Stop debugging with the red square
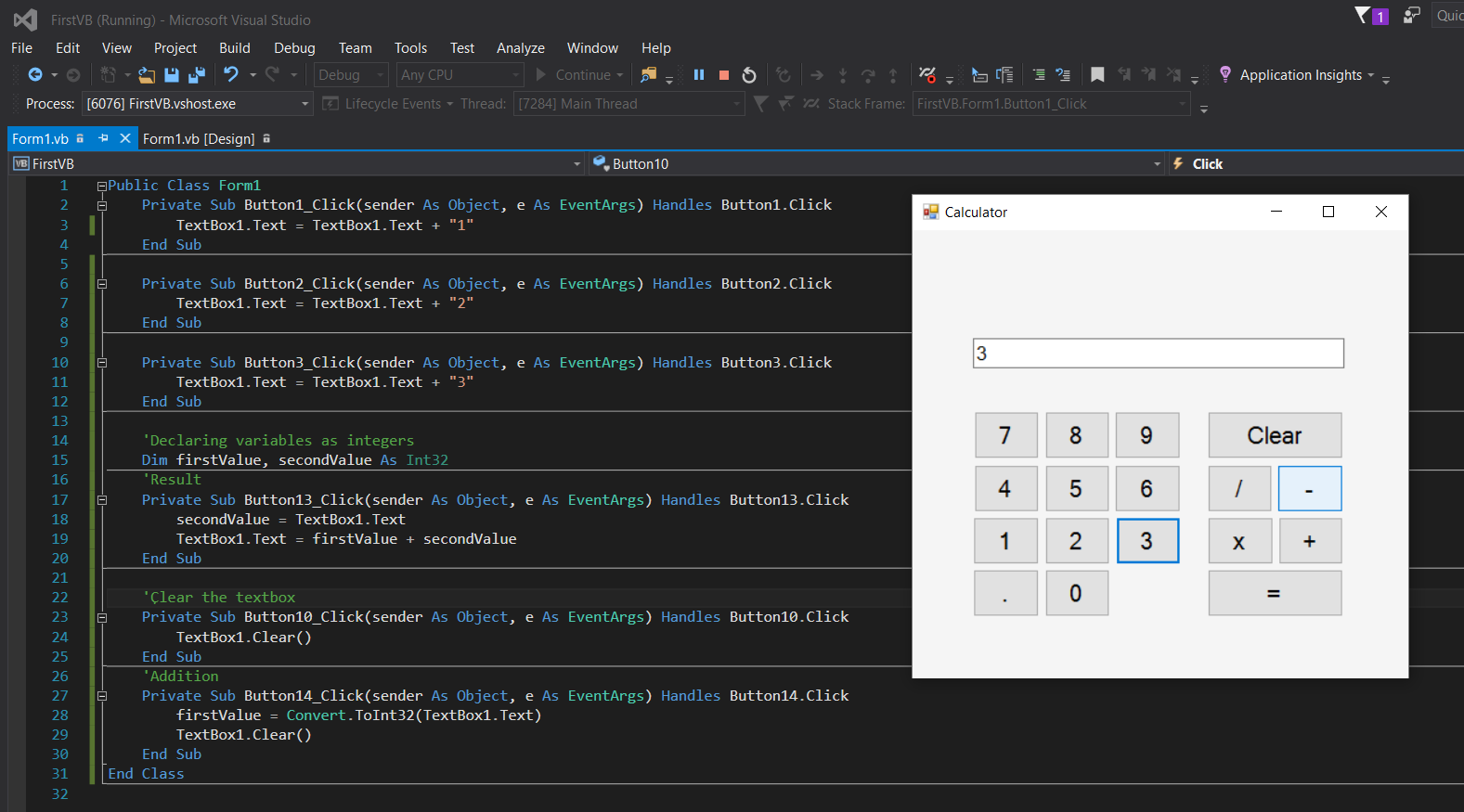Image resolution: width=1464 pixels, height=812 pixels. (x=724, y=75)
